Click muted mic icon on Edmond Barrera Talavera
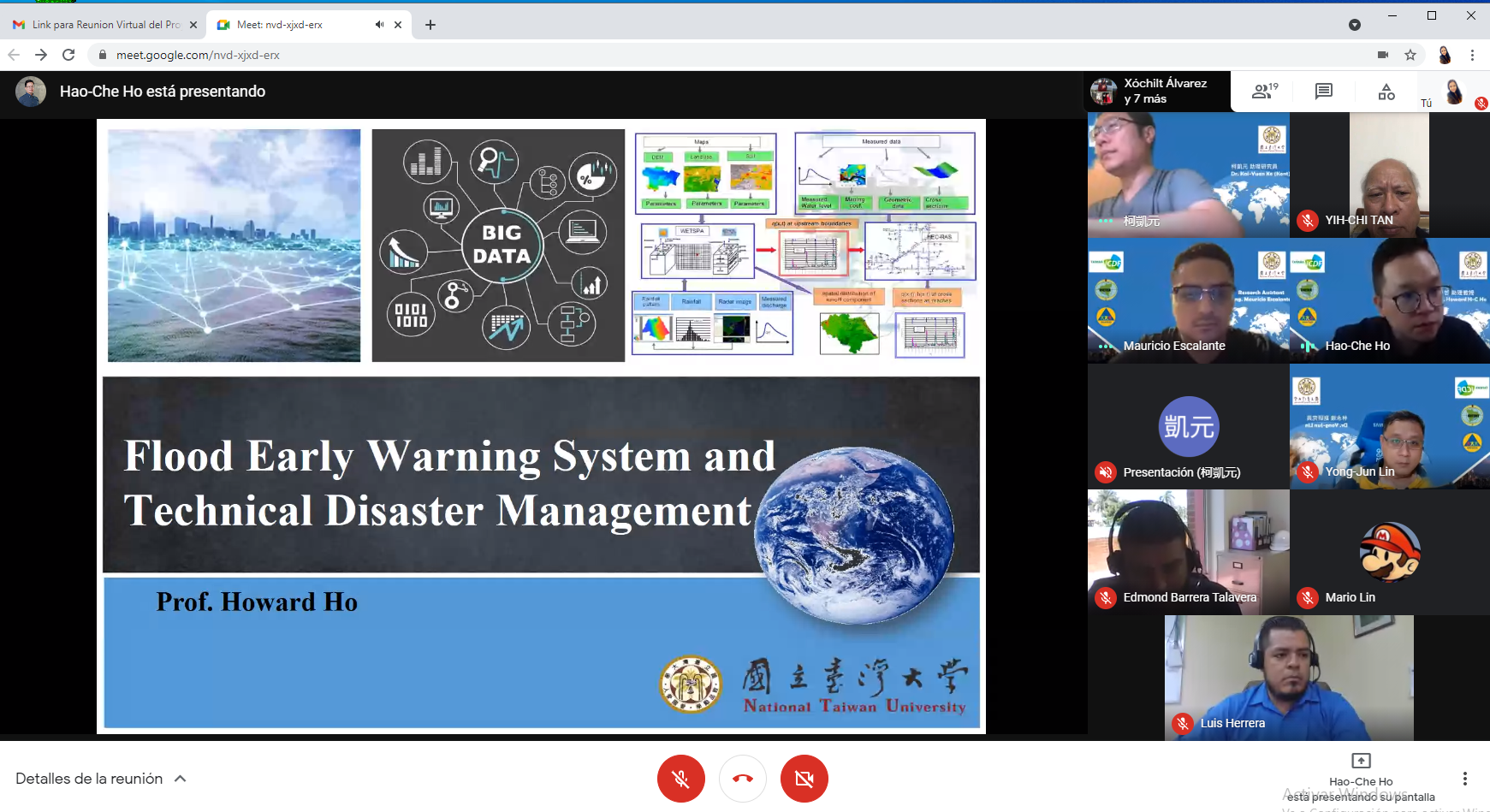 pyautogui.click(x=1106, y=598)
